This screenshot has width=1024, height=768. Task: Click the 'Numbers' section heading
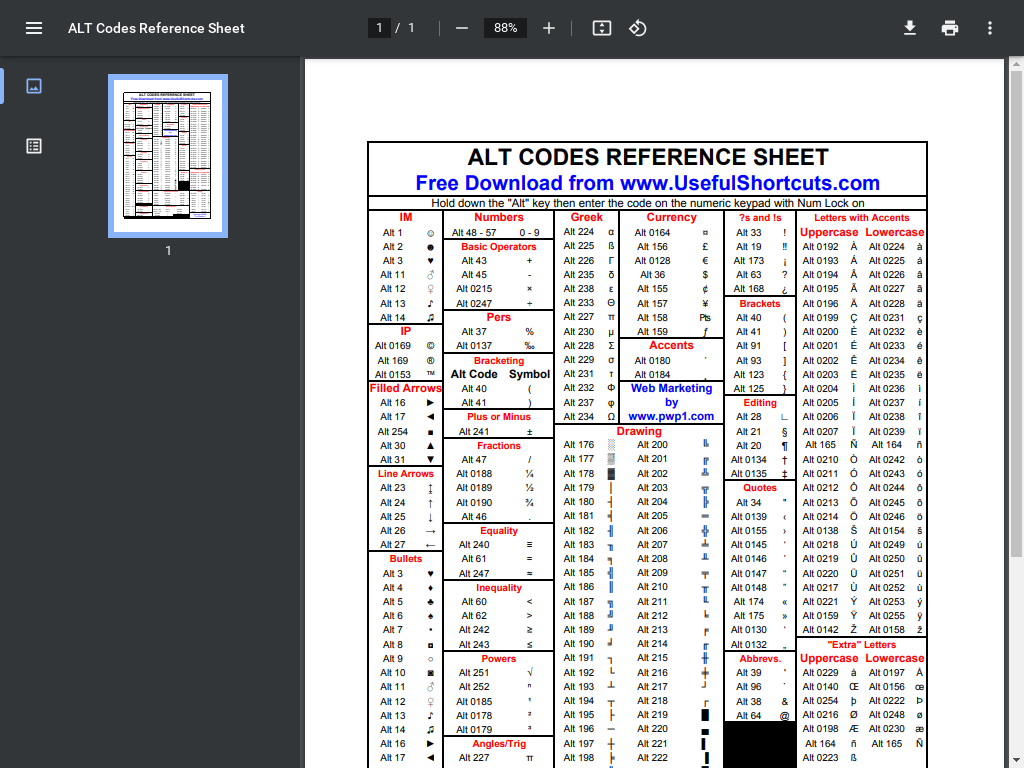coord(498,217)
